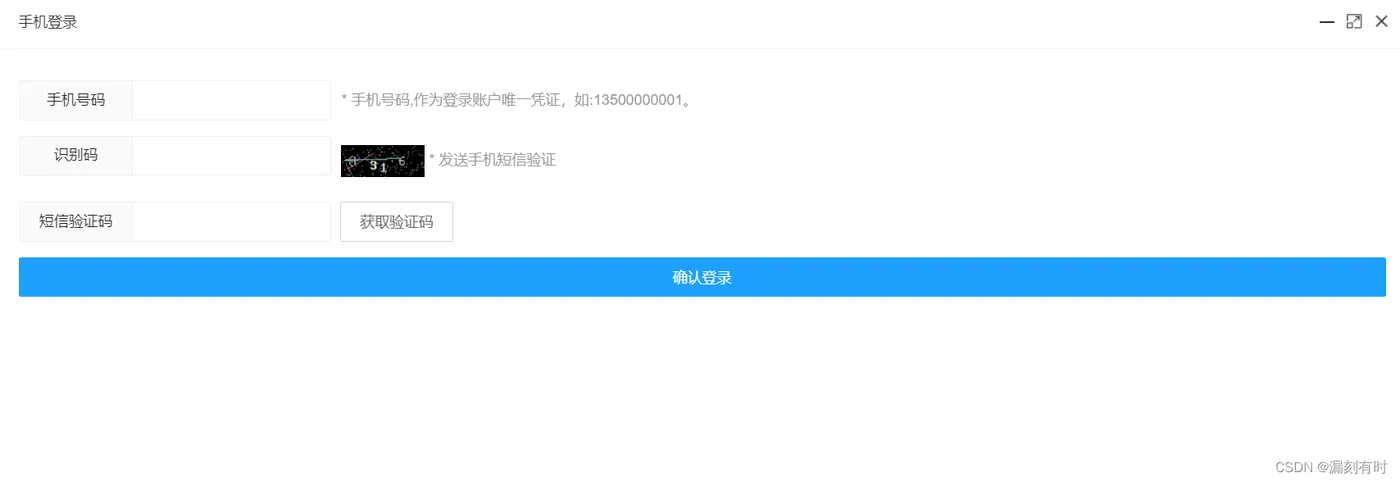Click the empty title bar beside 手机登录
1400x482 pixels.
(x=700, y=22)
